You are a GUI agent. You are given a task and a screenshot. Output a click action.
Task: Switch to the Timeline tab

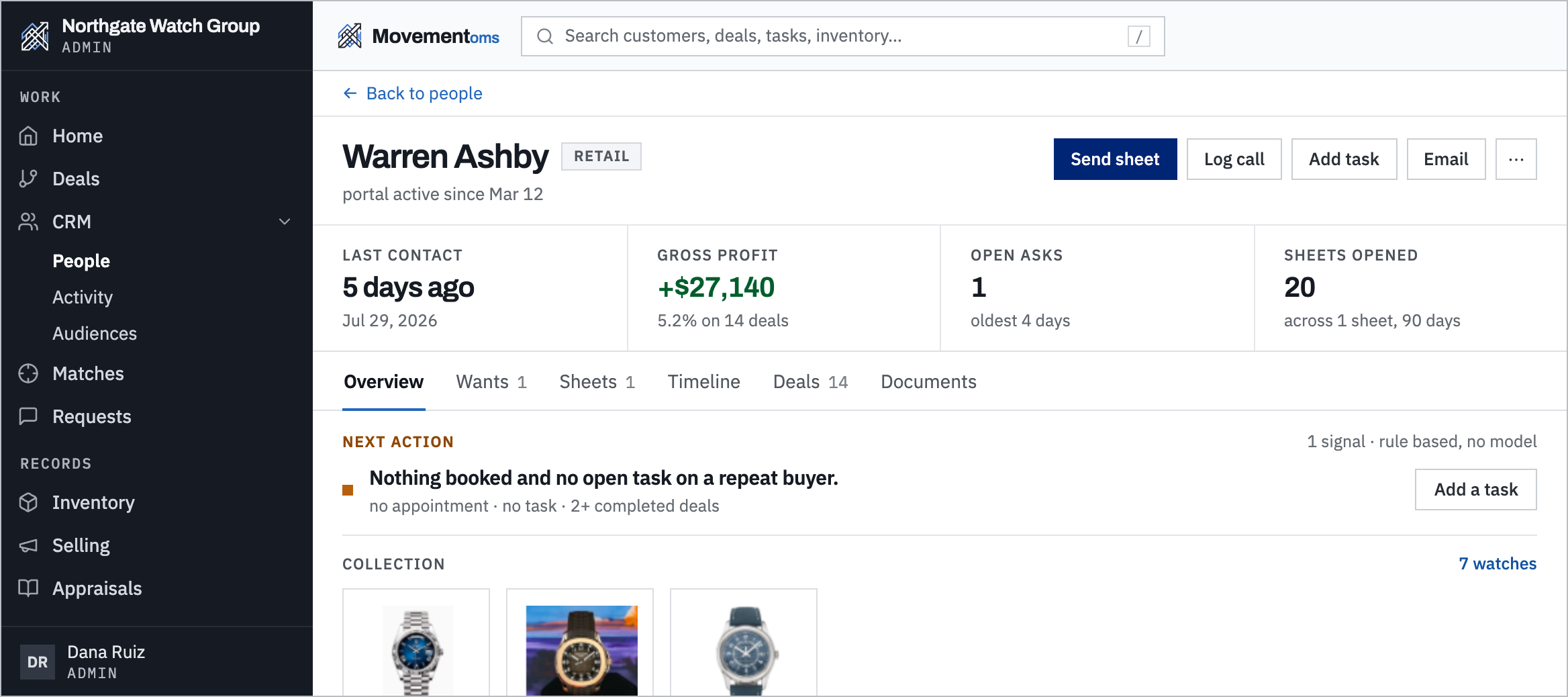703,381
